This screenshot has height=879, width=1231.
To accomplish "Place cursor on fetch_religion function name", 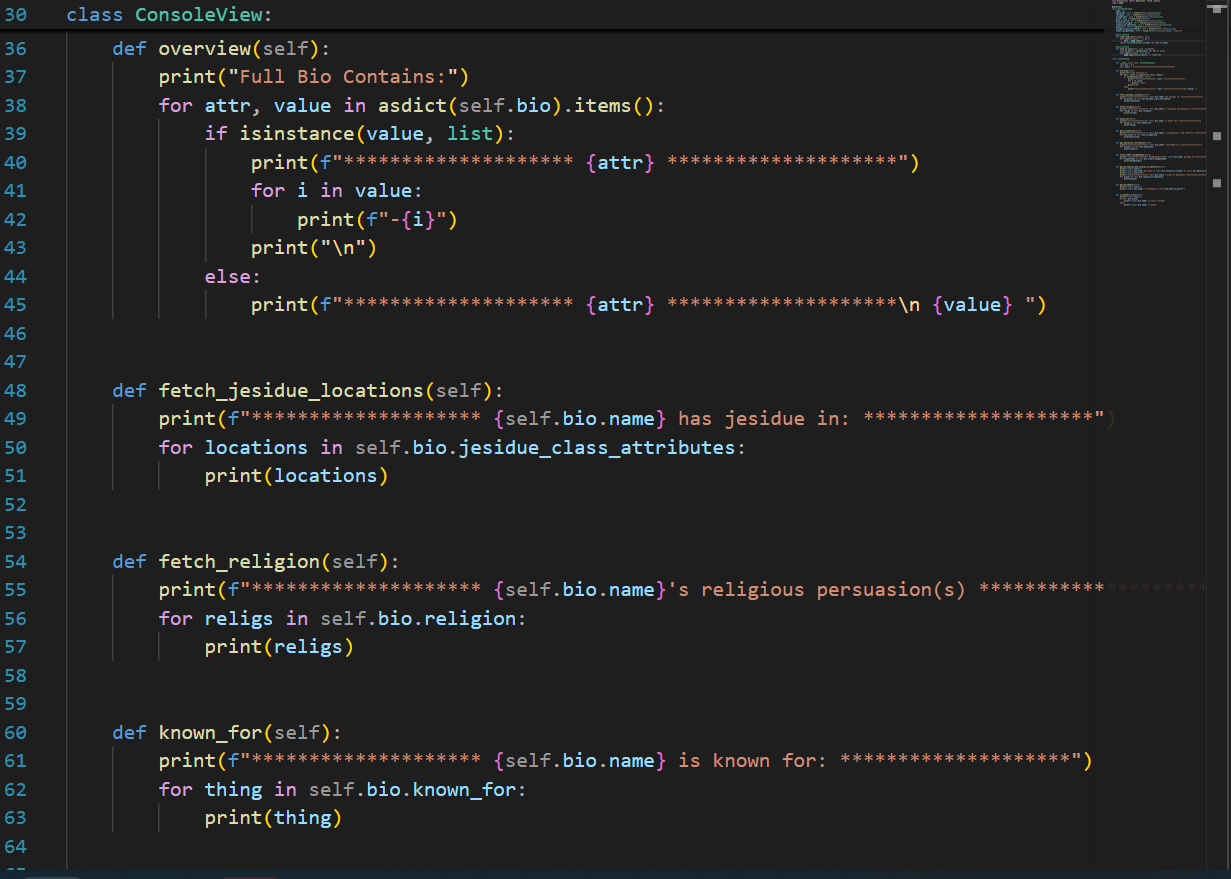I will pos(239,561).
